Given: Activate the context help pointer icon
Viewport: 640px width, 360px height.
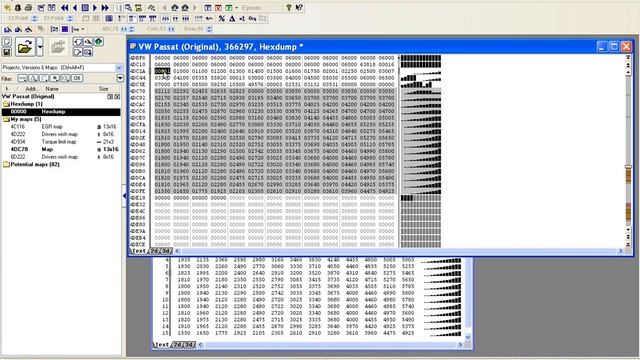Looking at the screenshot, I should click(299, 7).
